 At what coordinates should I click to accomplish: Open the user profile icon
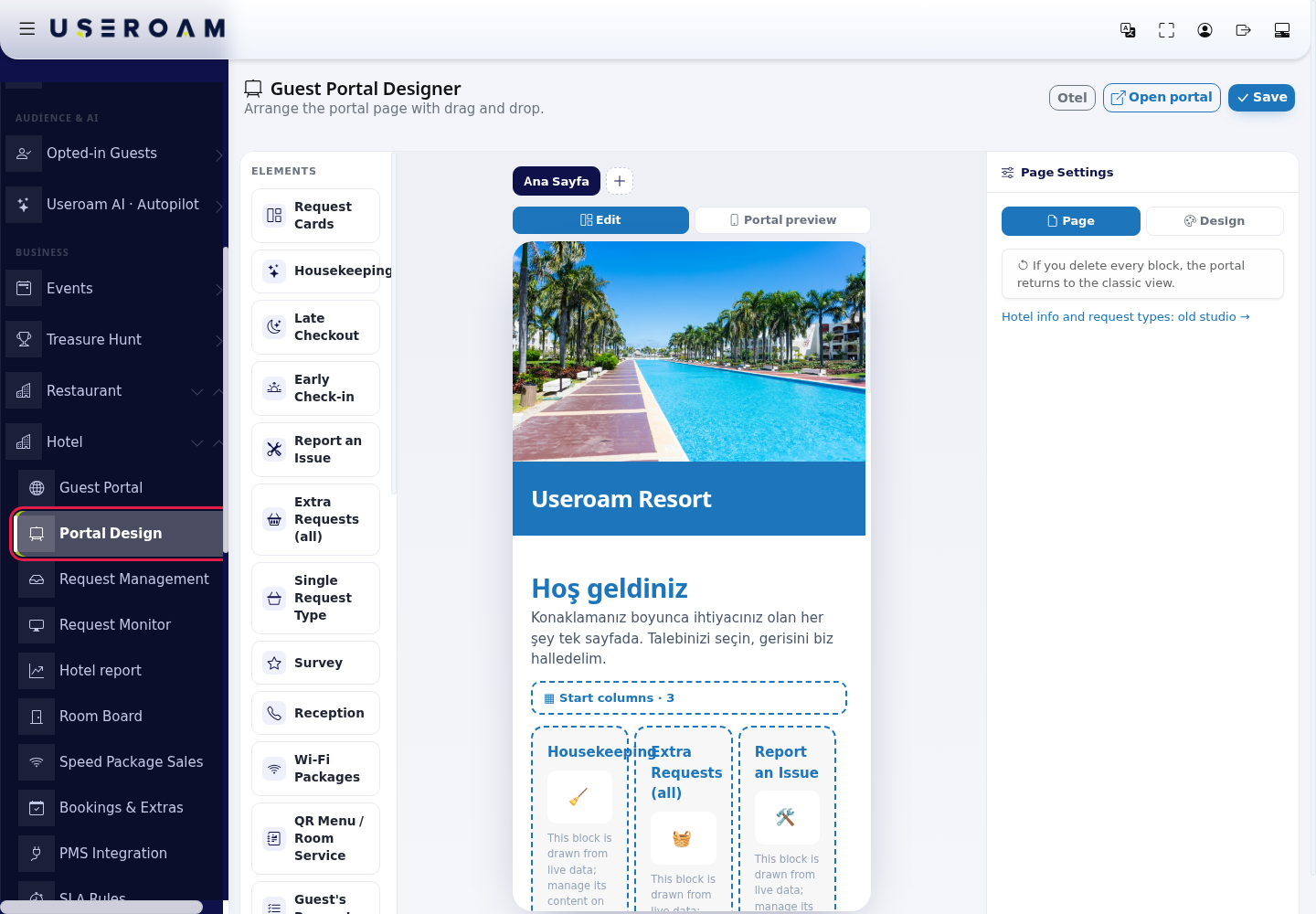point(1205,30)
